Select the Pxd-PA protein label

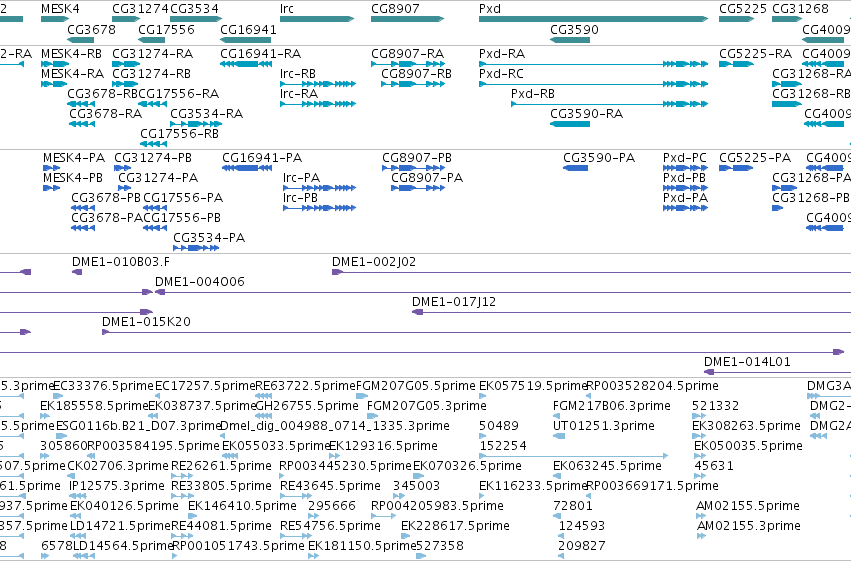point(685,198)
